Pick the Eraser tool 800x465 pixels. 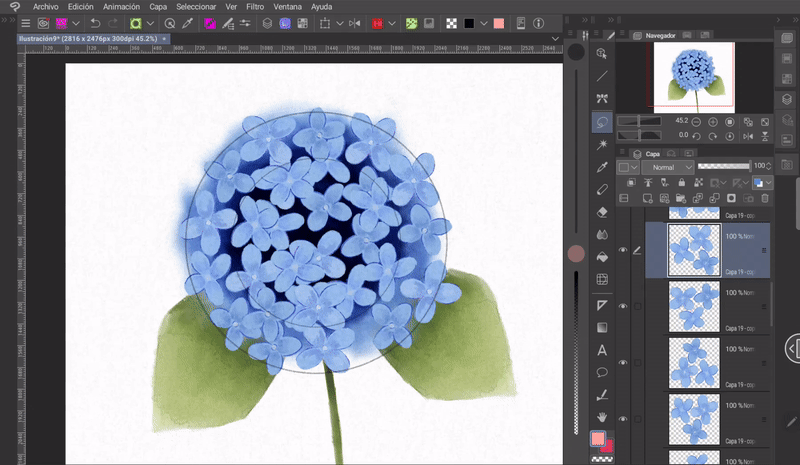602,212
